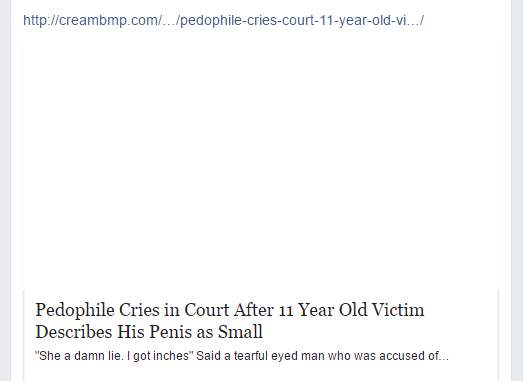Click the "http://creambmp.com" portion of the URL
The height and width of the screenshot is (381, 523).
pos(92,21)
